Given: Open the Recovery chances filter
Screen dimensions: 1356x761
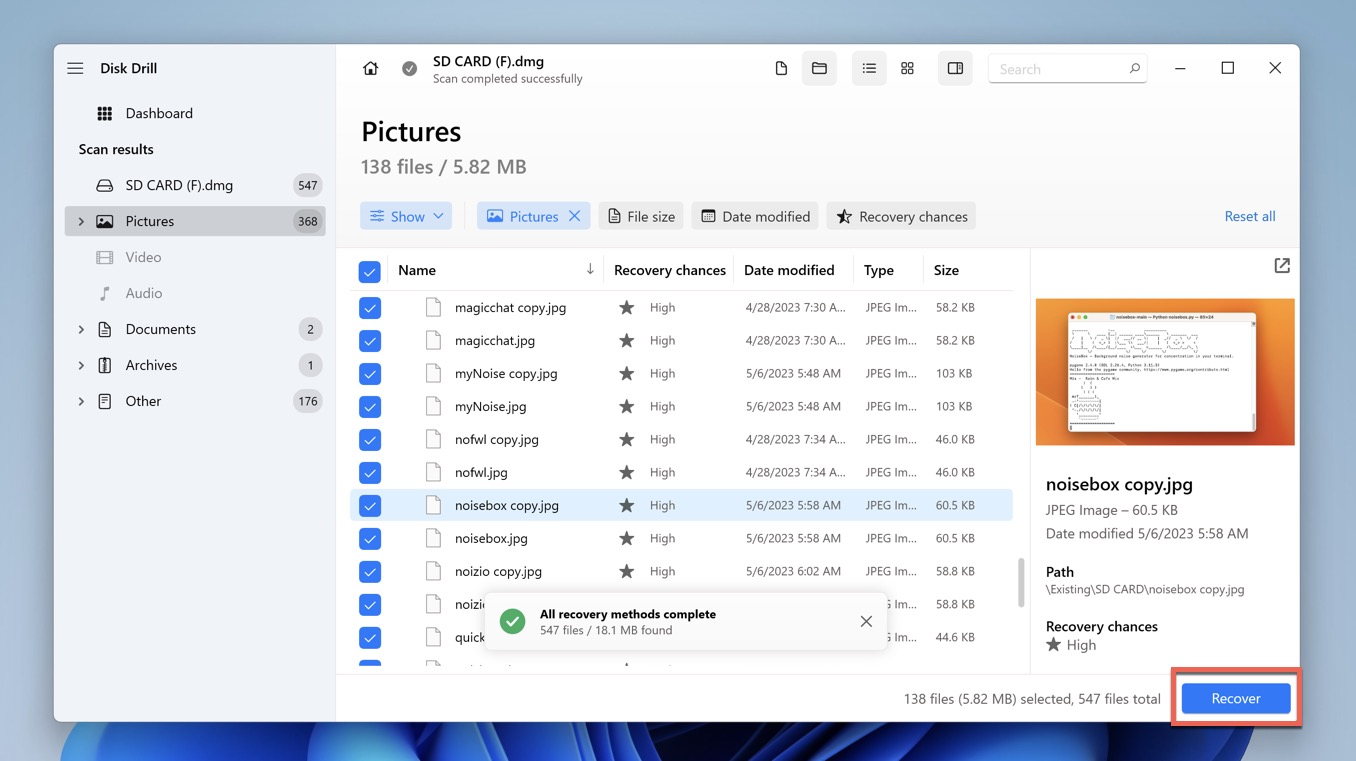Looking at the screenshot, I should click(x=901, y=216).
